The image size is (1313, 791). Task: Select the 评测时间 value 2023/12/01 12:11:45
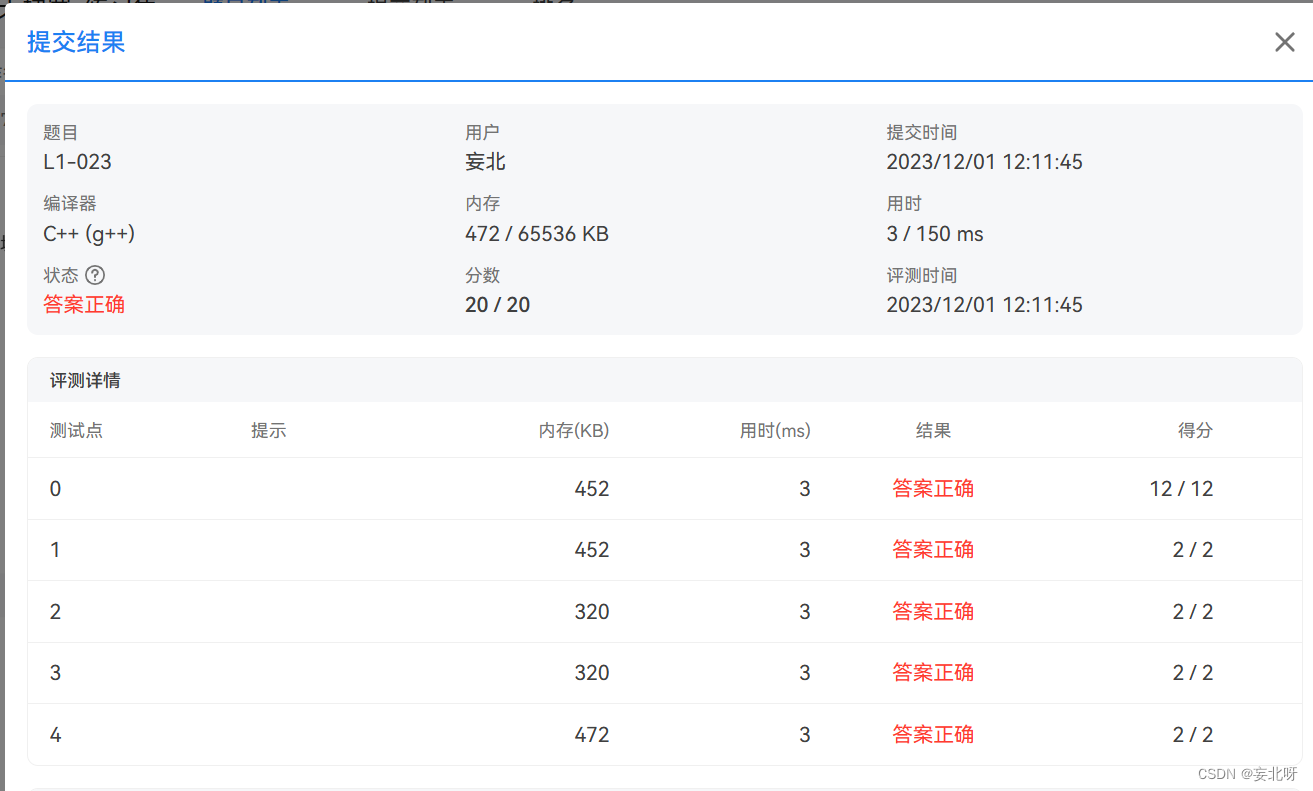tap(984, 305)
